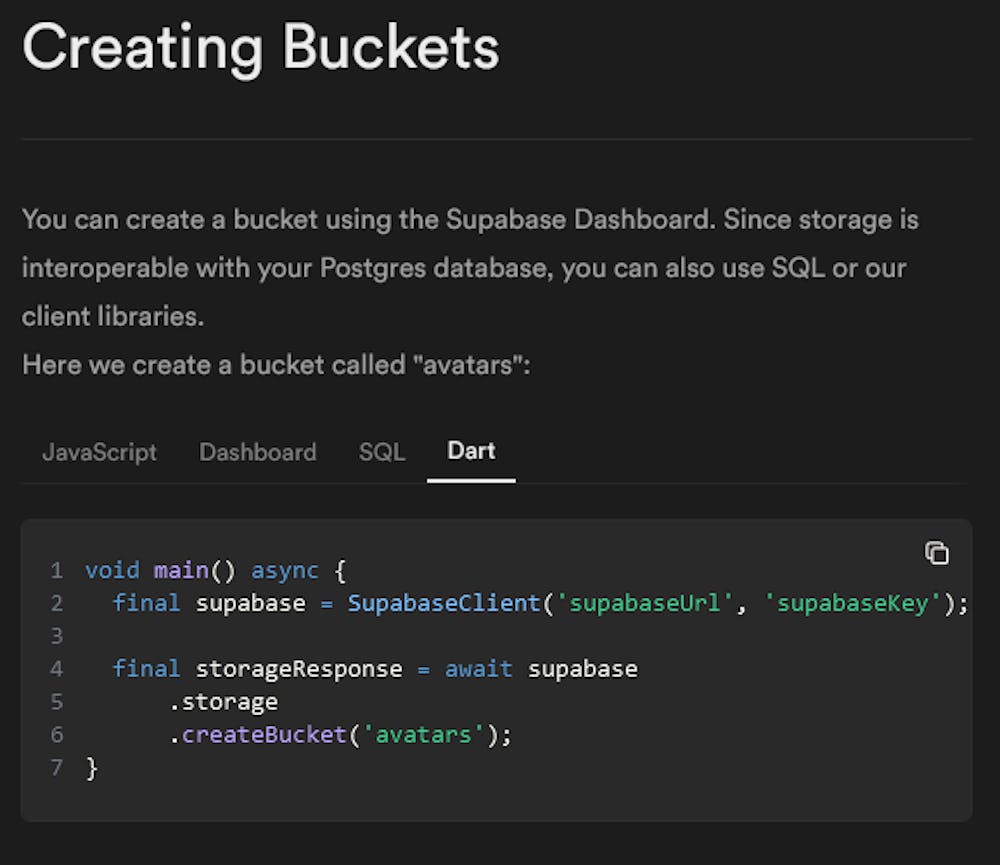This screenshot has width=1000, height=865.
Task: Click the 'Creating Buckets' page heading
Action: click(x=263, y=47)
